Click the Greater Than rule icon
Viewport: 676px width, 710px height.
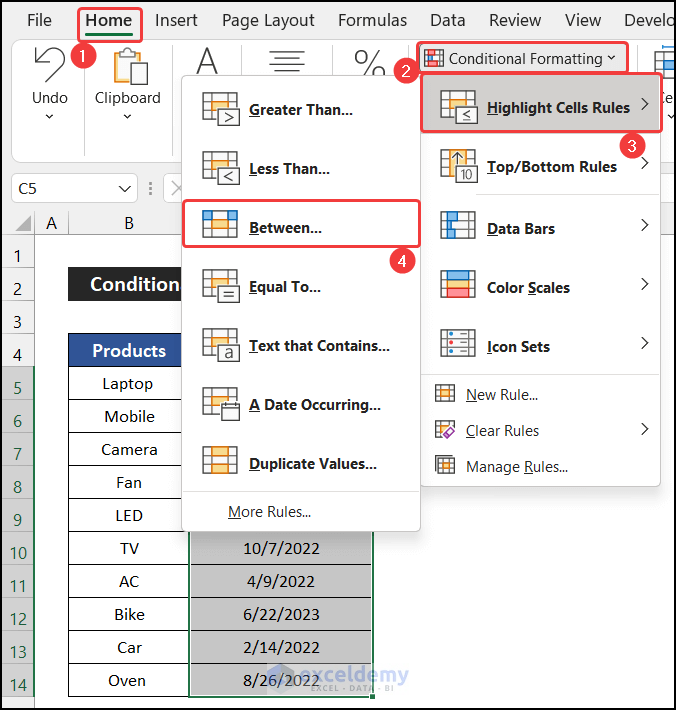(221, 109)
